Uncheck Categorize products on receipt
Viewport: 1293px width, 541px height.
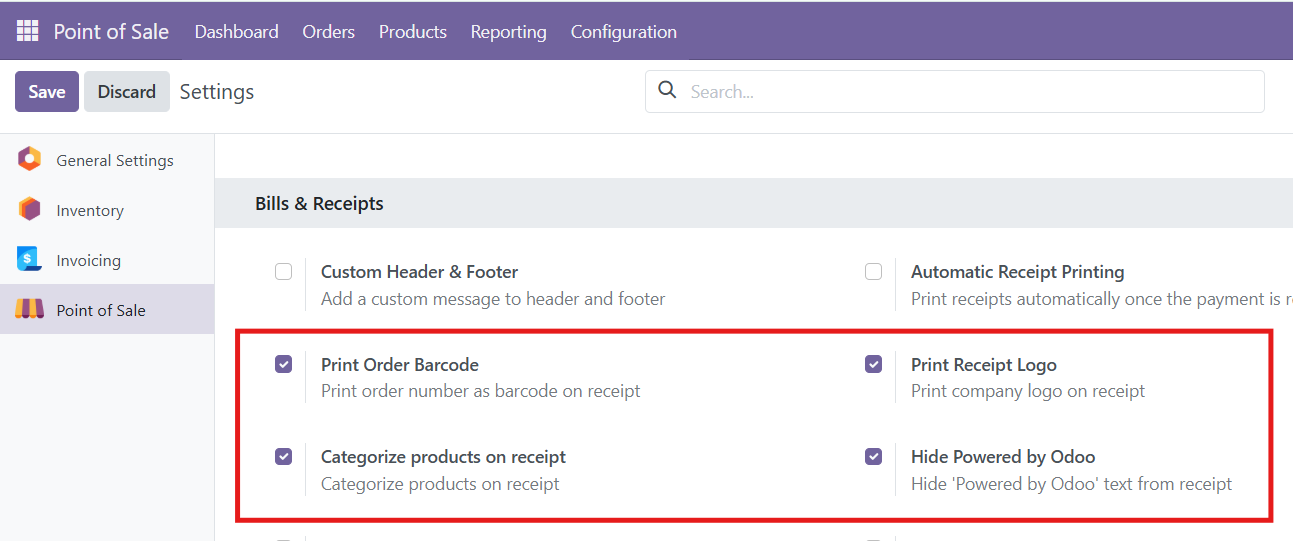(284, 457)
